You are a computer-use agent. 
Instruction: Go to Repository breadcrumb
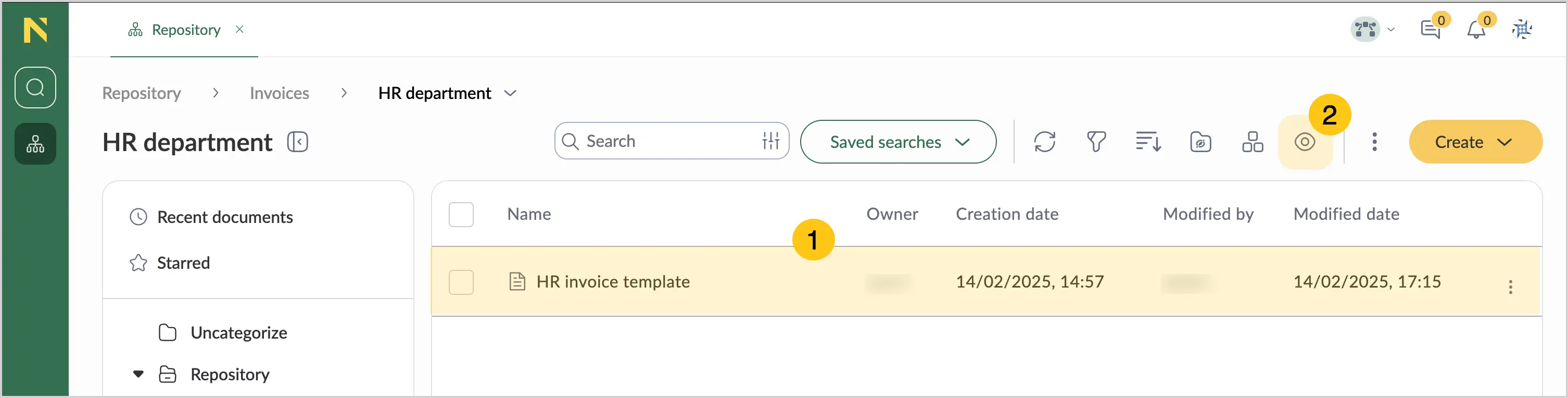141,93
